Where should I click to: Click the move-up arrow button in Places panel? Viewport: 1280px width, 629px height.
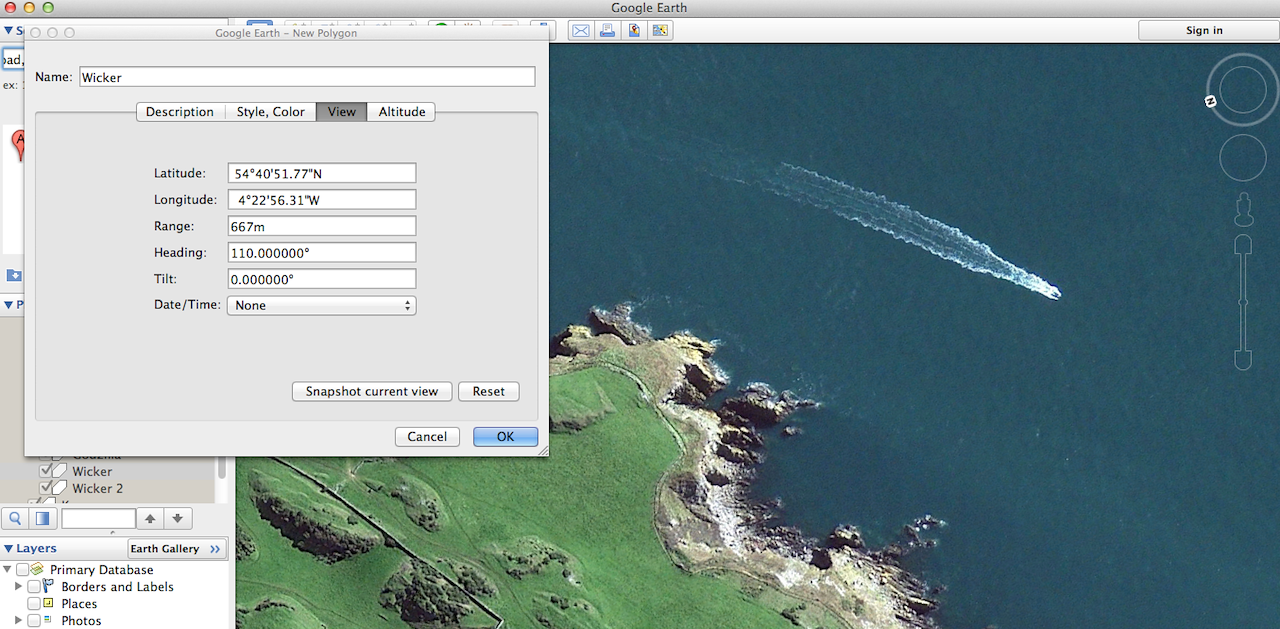pos(150,518)
